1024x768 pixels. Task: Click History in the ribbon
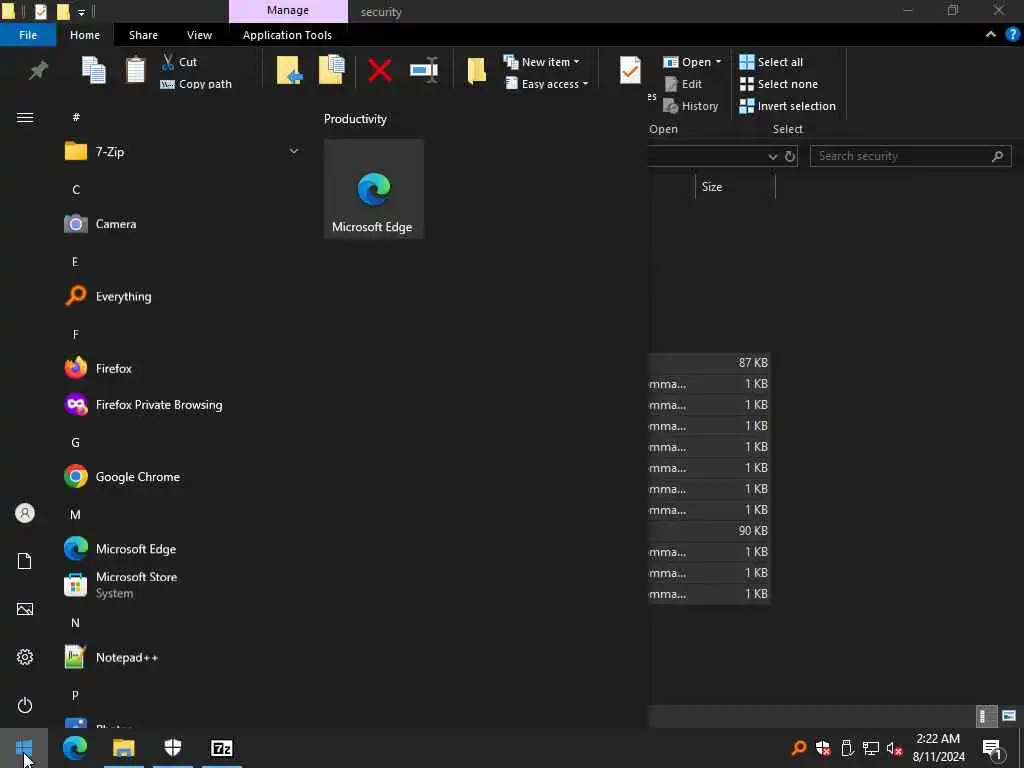click(691, 106)
